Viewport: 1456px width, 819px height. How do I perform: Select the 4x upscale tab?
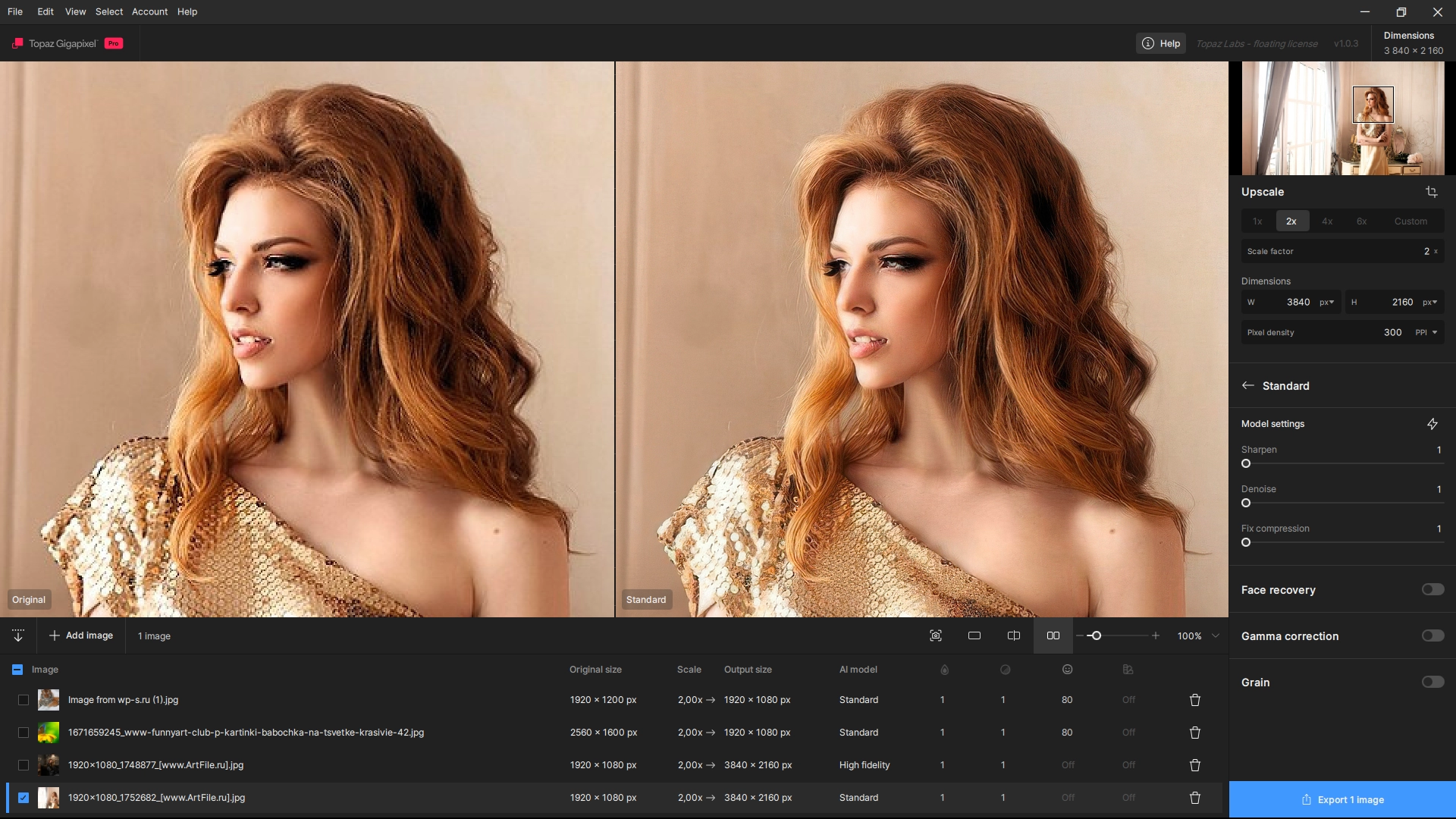tap(1326, 221)
